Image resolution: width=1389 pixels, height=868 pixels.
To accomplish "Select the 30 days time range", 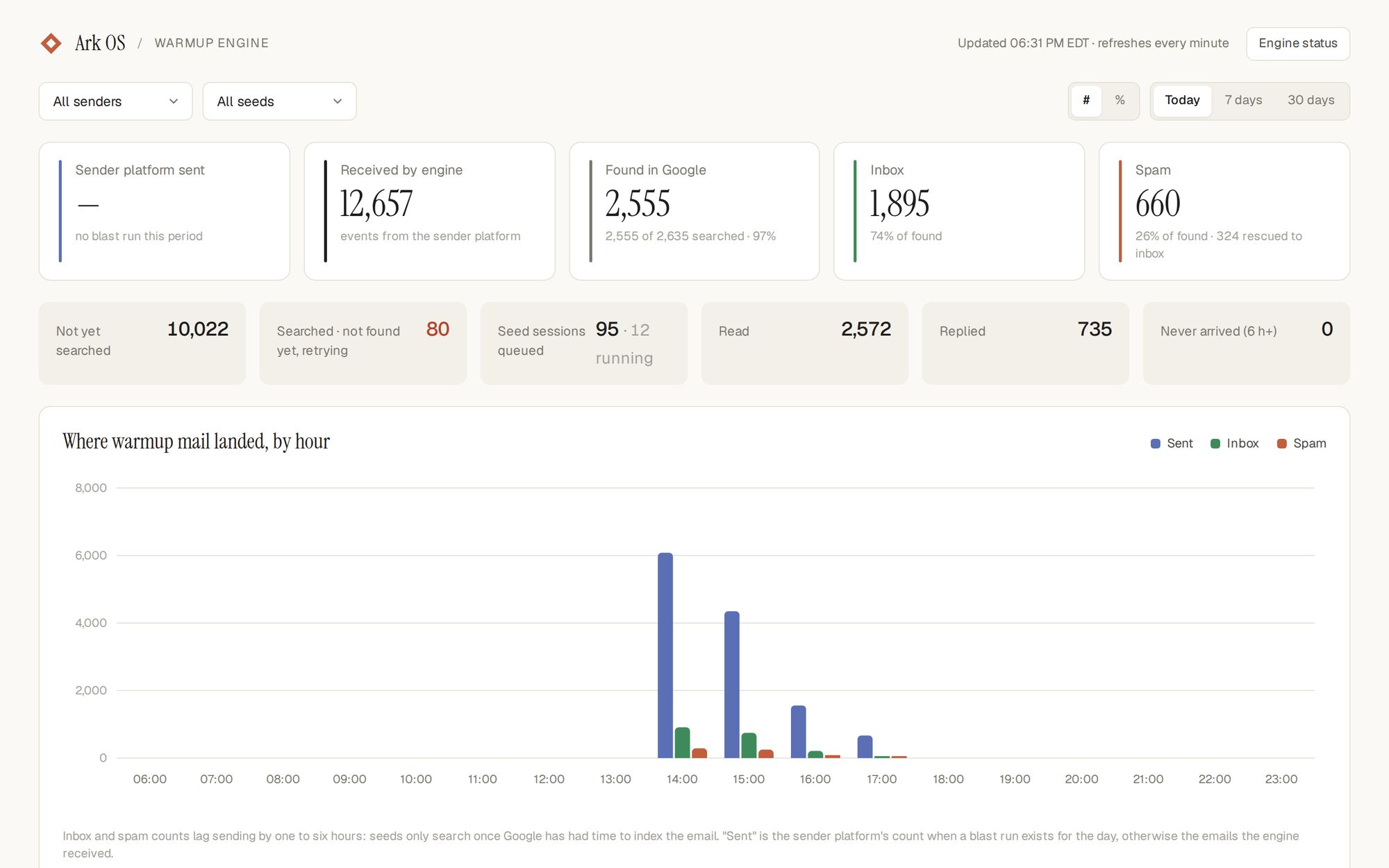I will (1311, 100).
